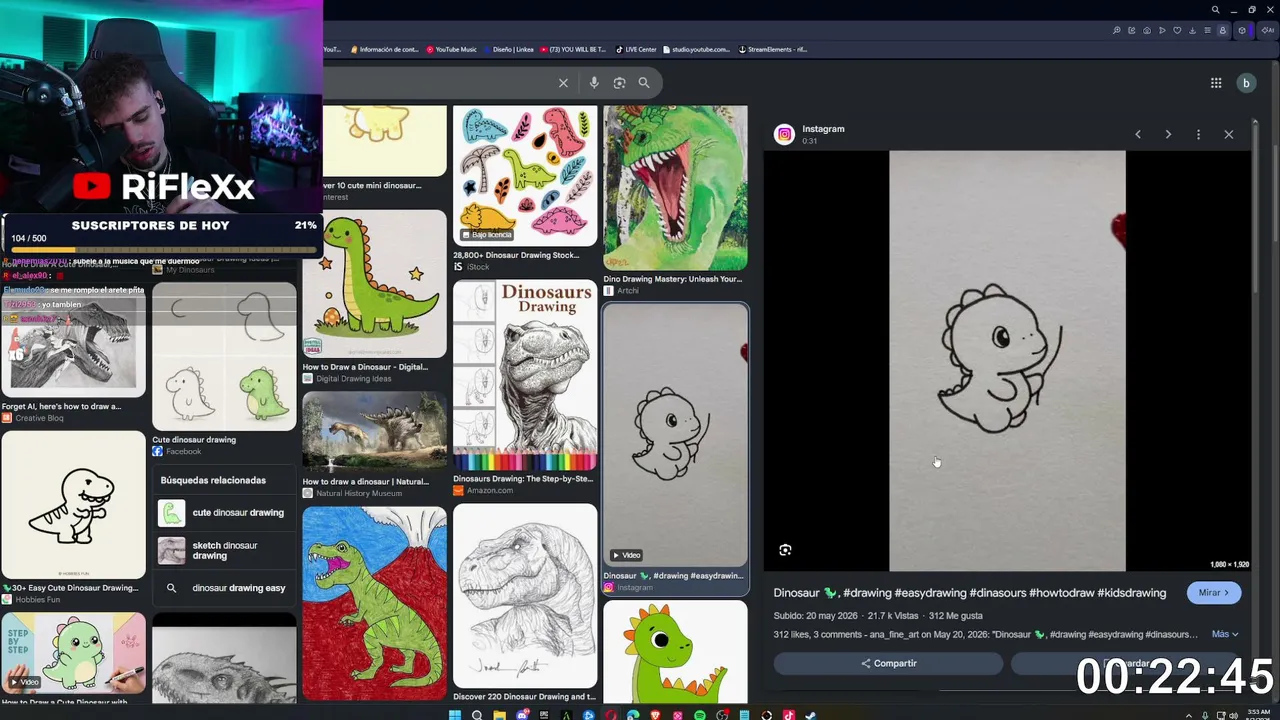Click the Compartir share button
Screen dimensions: 1280x720
tap(888, 663)
